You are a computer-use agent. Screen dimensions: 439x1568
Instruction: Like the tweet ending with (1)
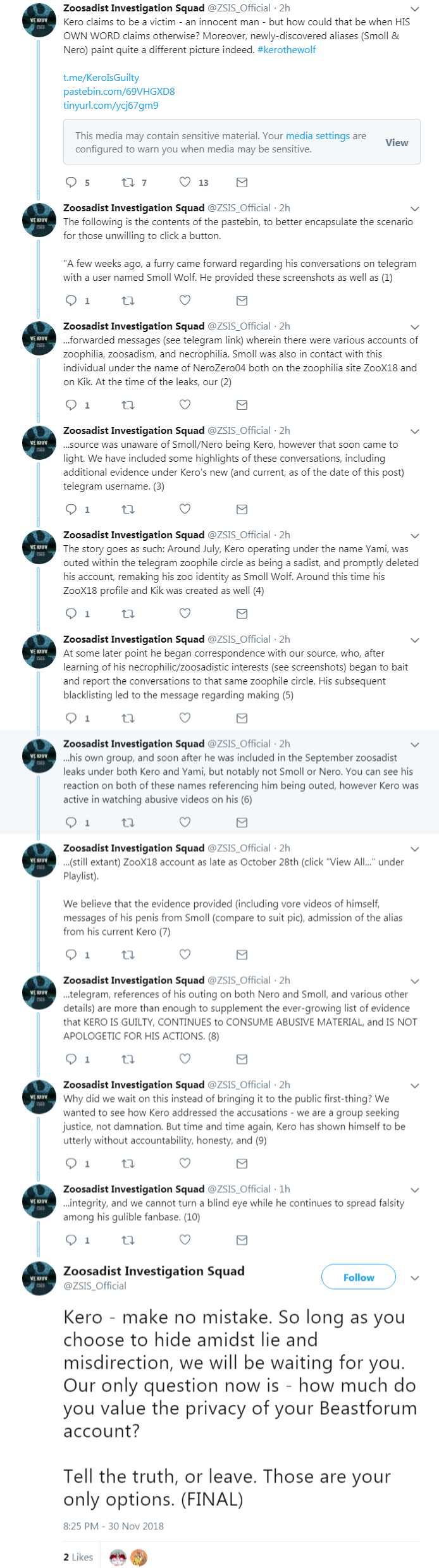click(x=185, y=300)
